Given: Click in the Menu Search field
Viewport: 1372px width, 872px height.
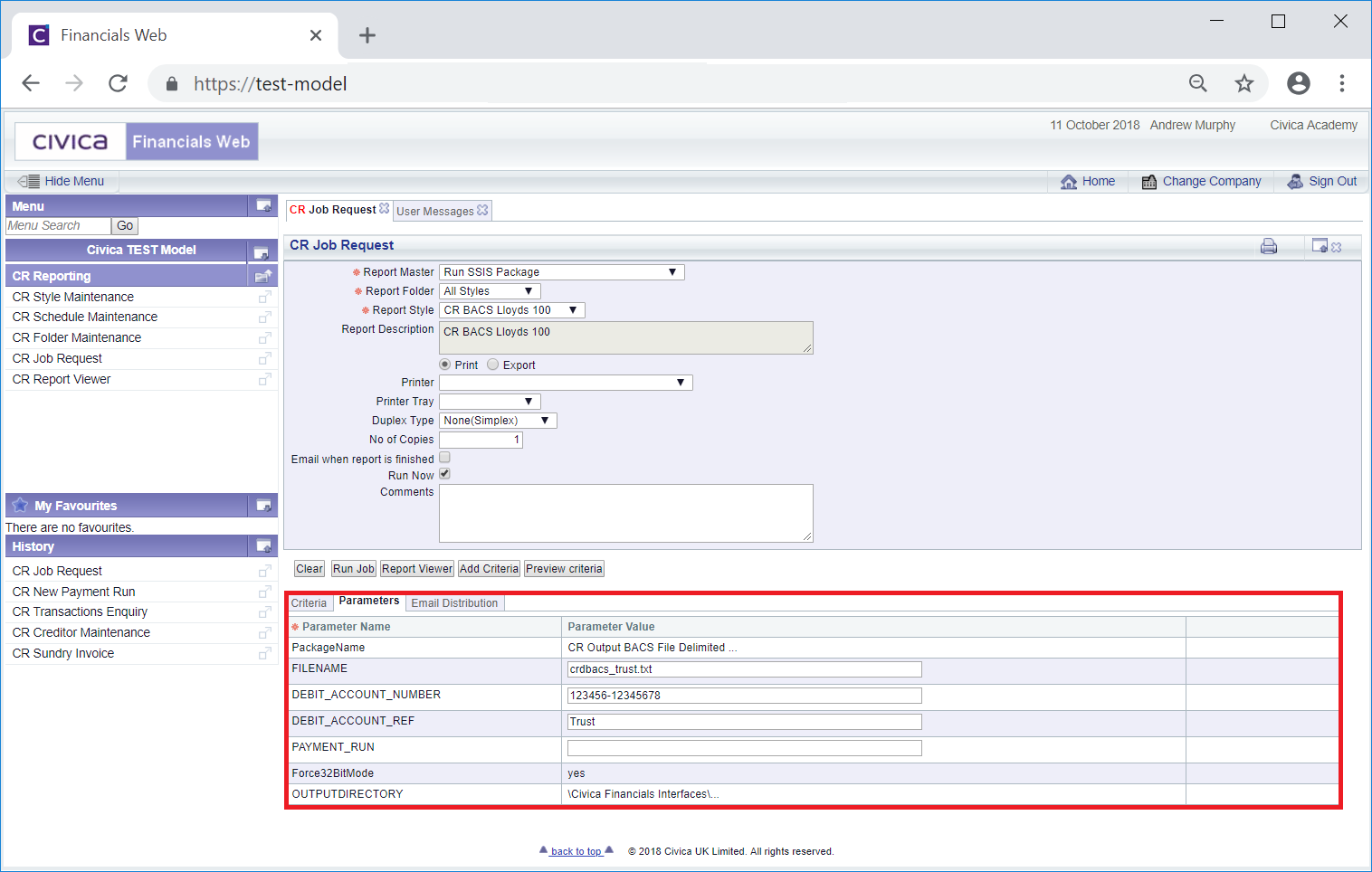Looking at the screenshot, I should click(58, 226).
